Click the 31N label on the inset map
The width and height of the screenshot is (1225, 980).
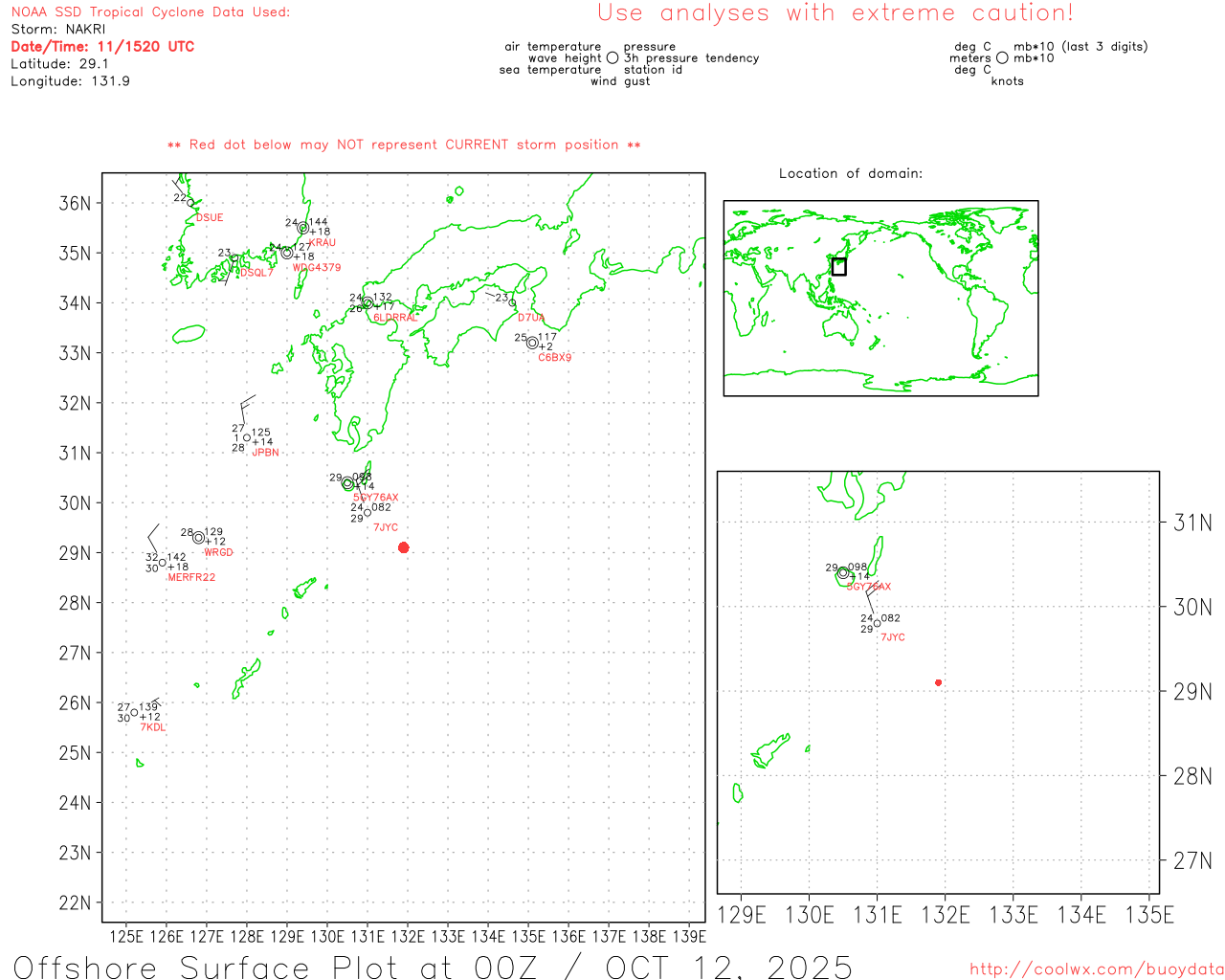coord(1192,523)
